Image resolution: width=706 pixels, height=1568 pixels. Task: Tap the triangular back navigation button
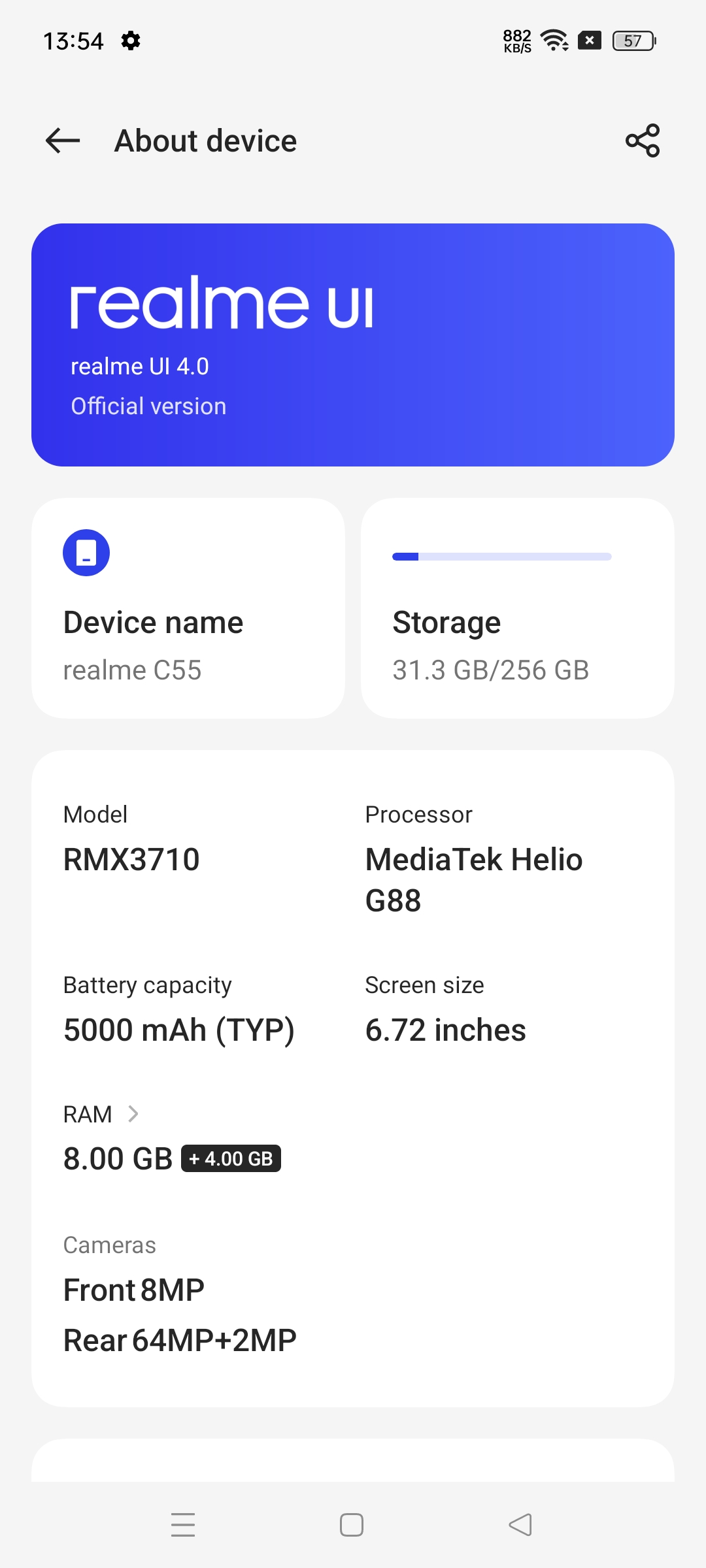click(x=520, y=1524)
